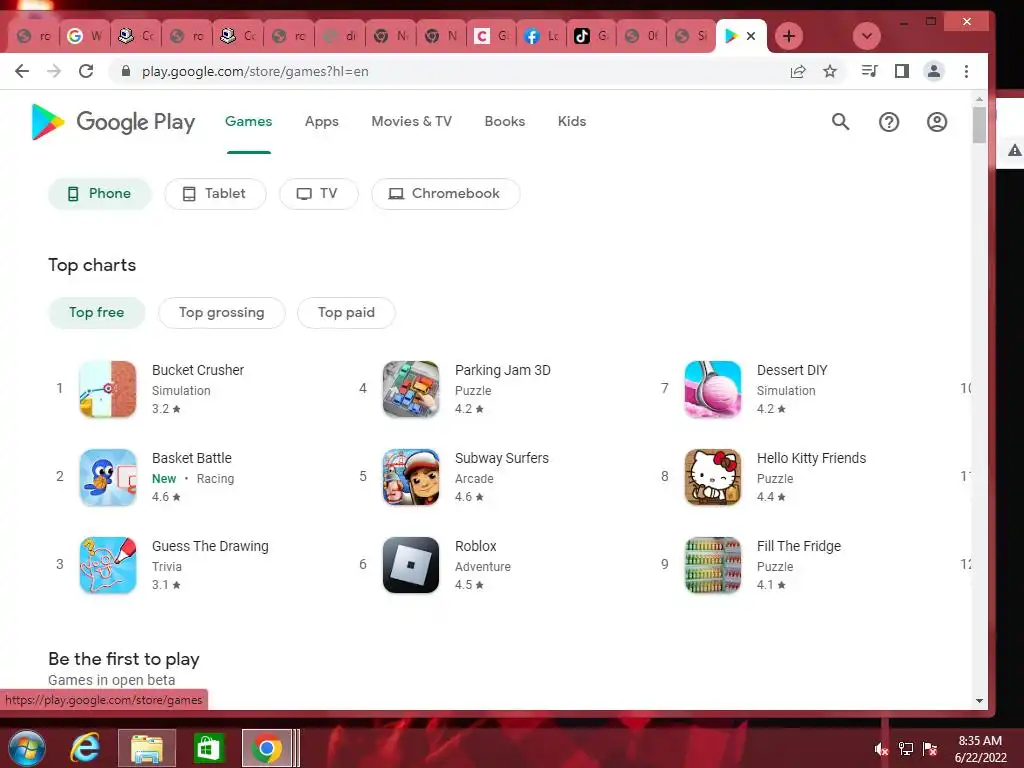Viewport: 1024px width, 768px height.
Task: Expand the tab search dropdown arrow
Action: (x=867, y=36)
